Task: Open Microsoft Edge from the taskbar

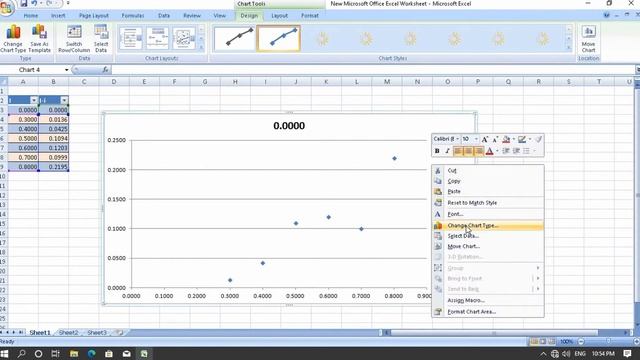Action: click(x=91, y=353)
